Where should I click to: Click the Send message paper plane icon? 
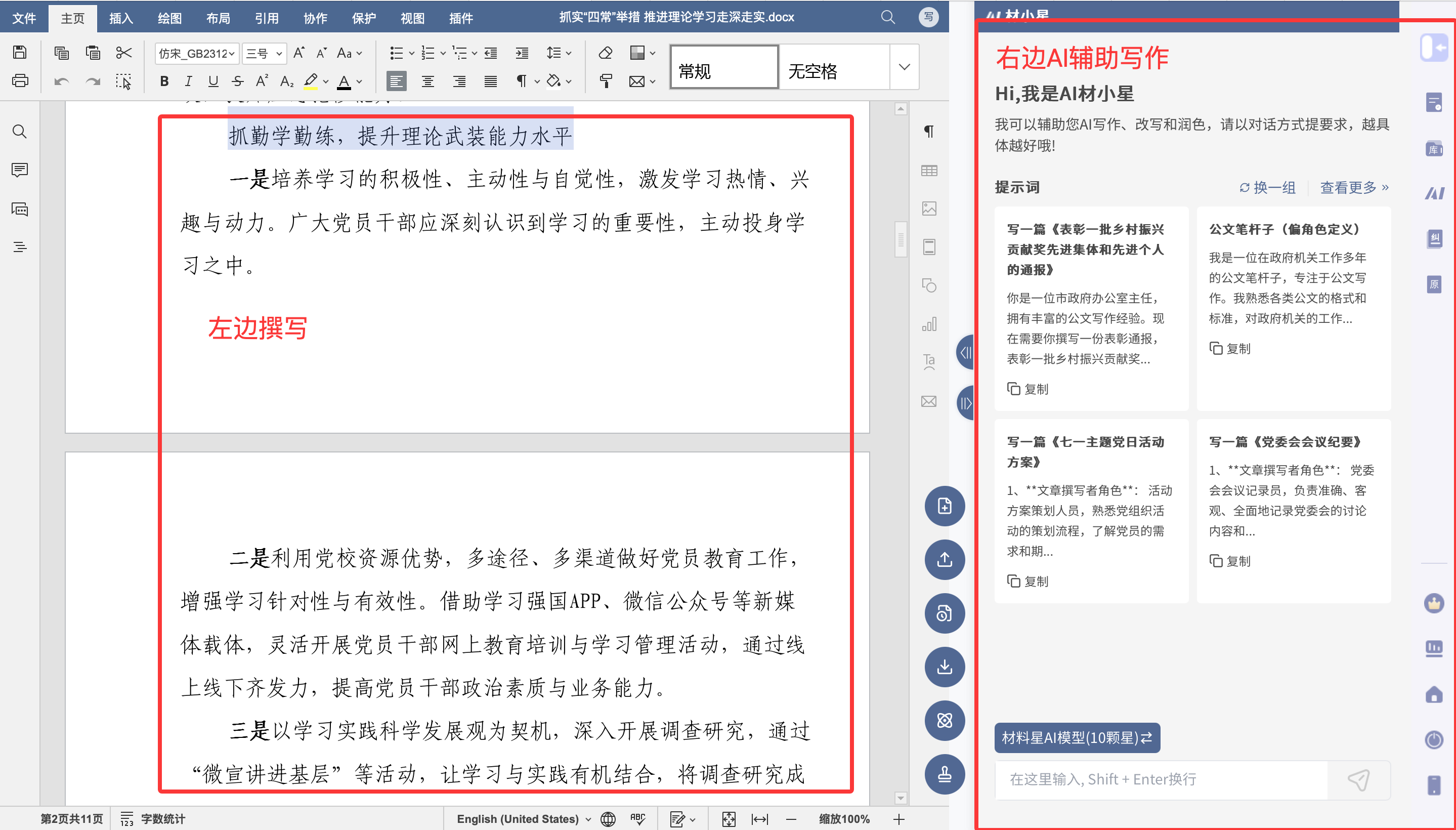coord(1358,779)
